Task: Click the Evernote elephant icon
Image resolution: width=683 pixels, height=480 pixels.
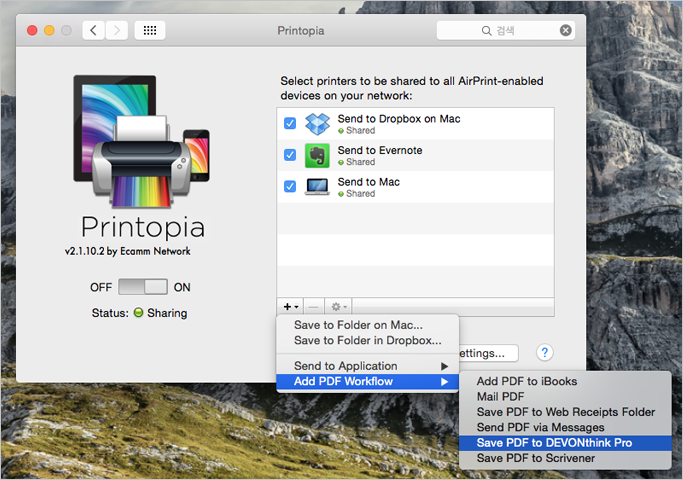Action: pos(317,155)
